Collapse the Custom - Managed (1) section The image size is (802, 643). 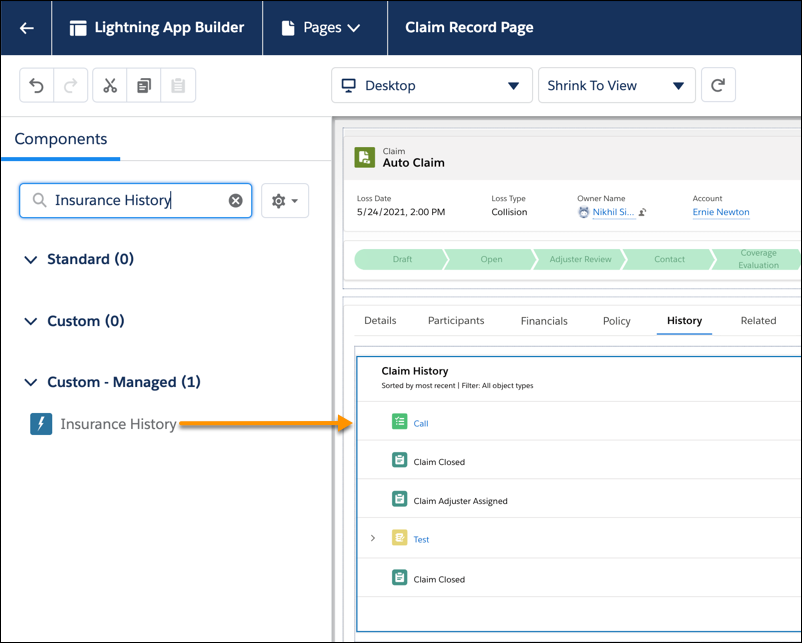pos(31,382)
